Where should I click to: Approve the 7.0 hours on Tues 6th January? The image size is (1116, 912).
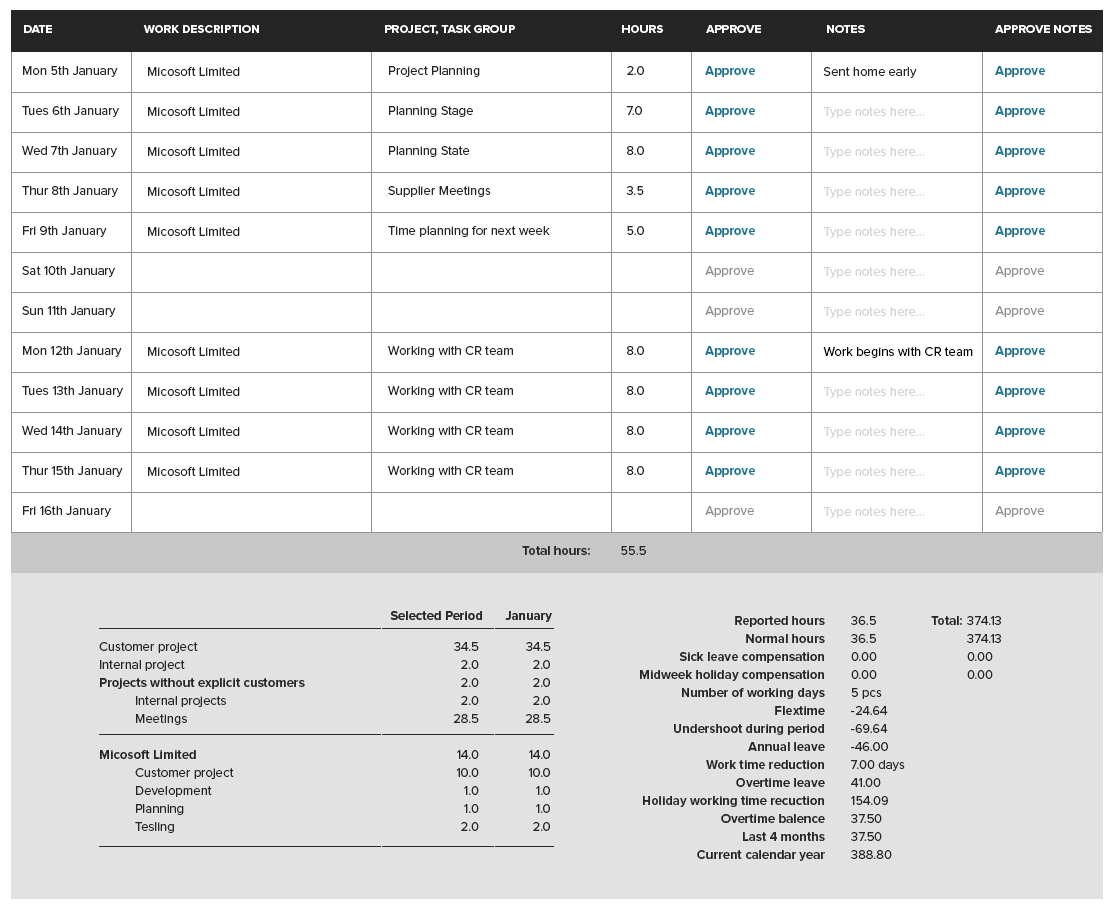point(729,111)
